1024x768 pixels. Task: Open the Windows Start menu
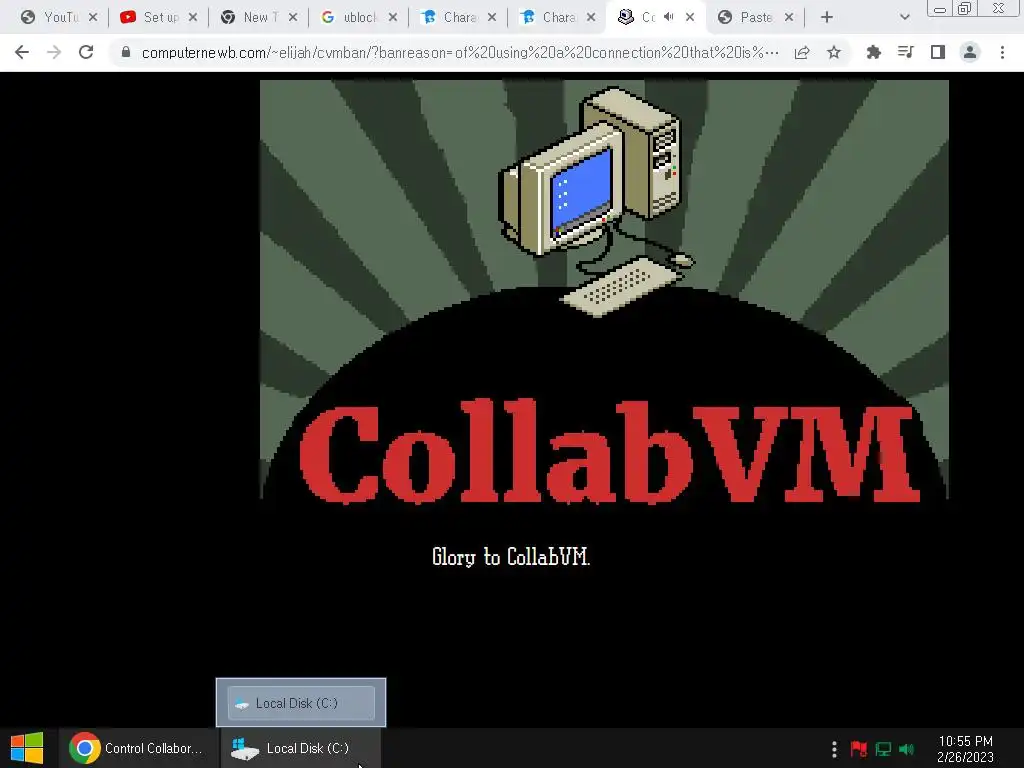(27, 748)
